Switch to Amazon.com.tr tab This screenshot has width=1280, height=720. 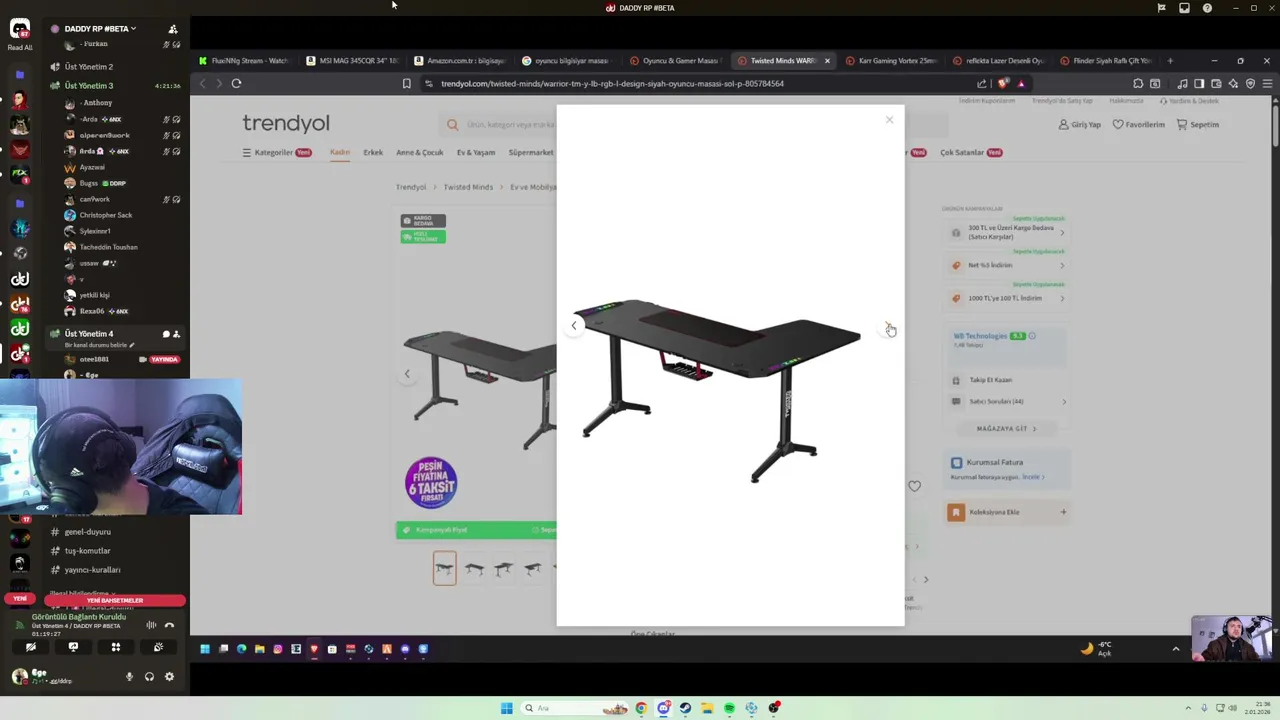[460, 61]
